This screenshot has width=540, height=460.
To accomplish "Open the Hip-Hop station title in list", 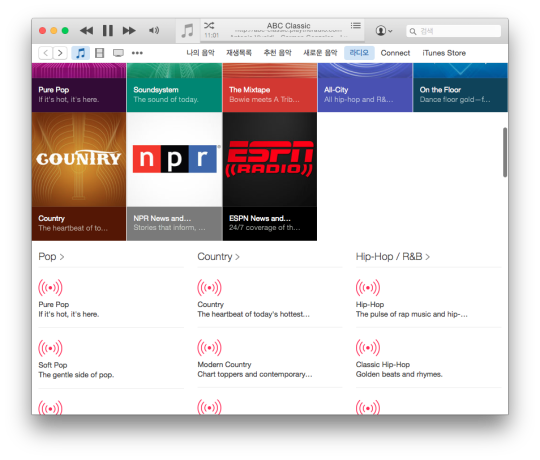I will coord(370,304).
